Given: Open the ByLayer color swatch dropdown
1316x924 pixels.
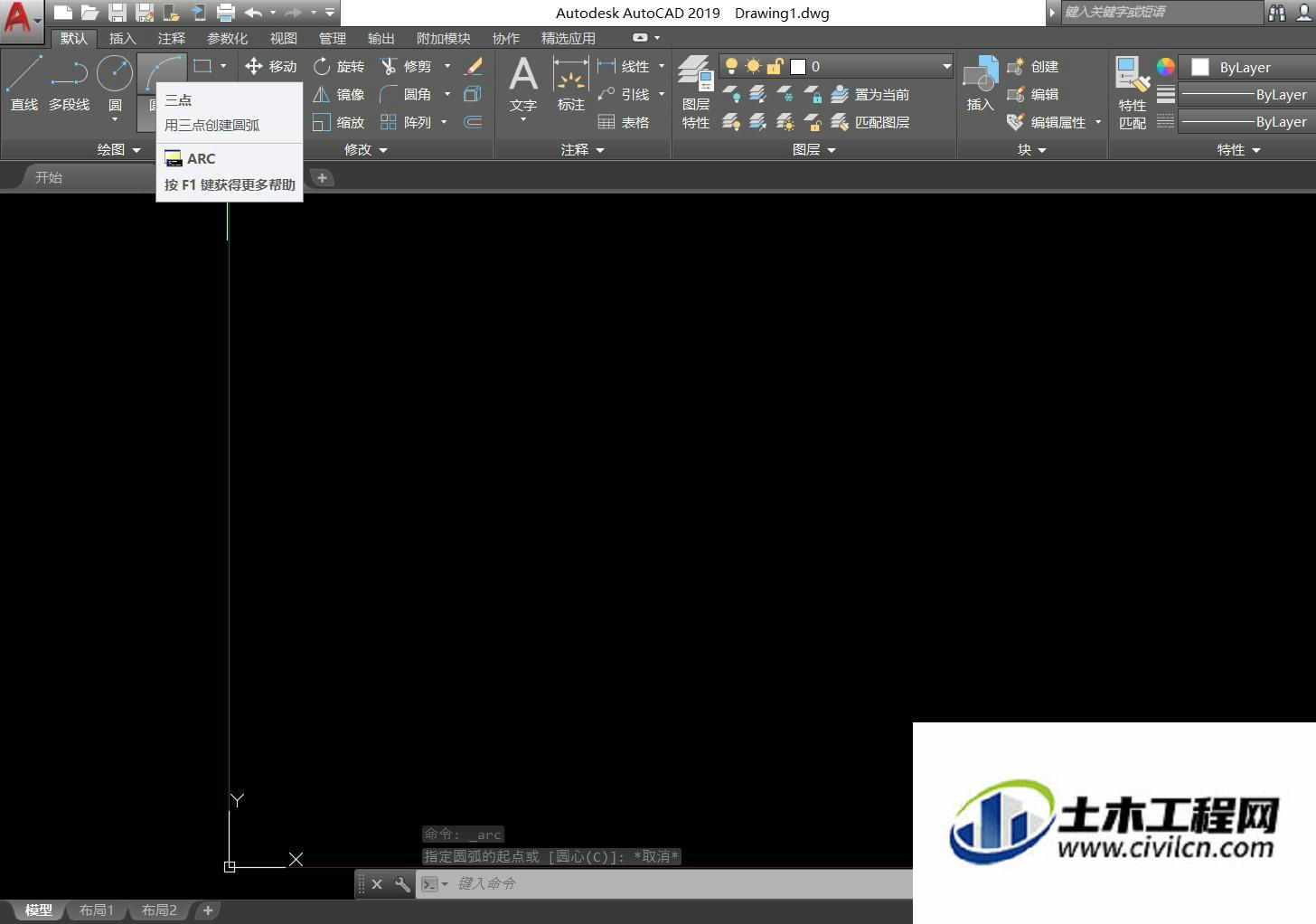Looking at the screenshot, I should (1247, 67).
